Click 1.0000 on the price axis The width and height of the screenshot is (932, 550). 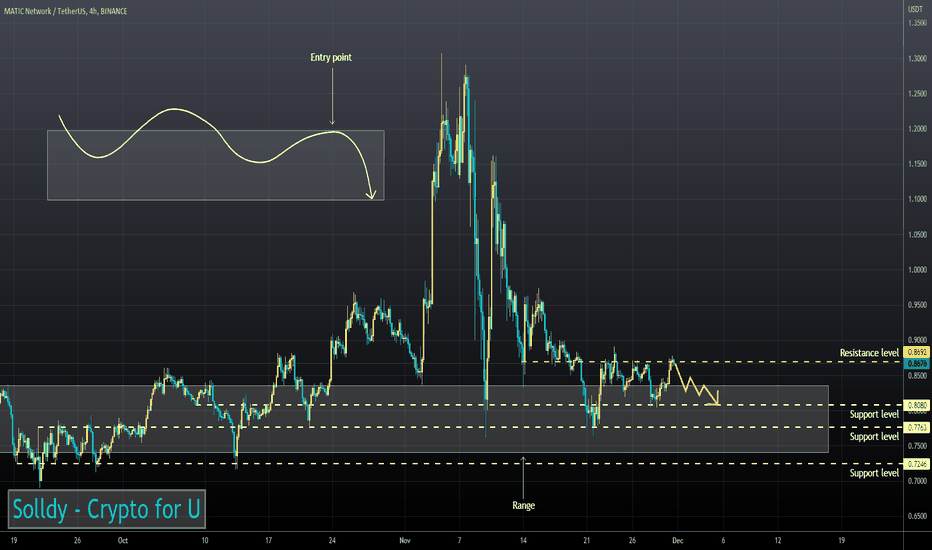tap(917, 270)
